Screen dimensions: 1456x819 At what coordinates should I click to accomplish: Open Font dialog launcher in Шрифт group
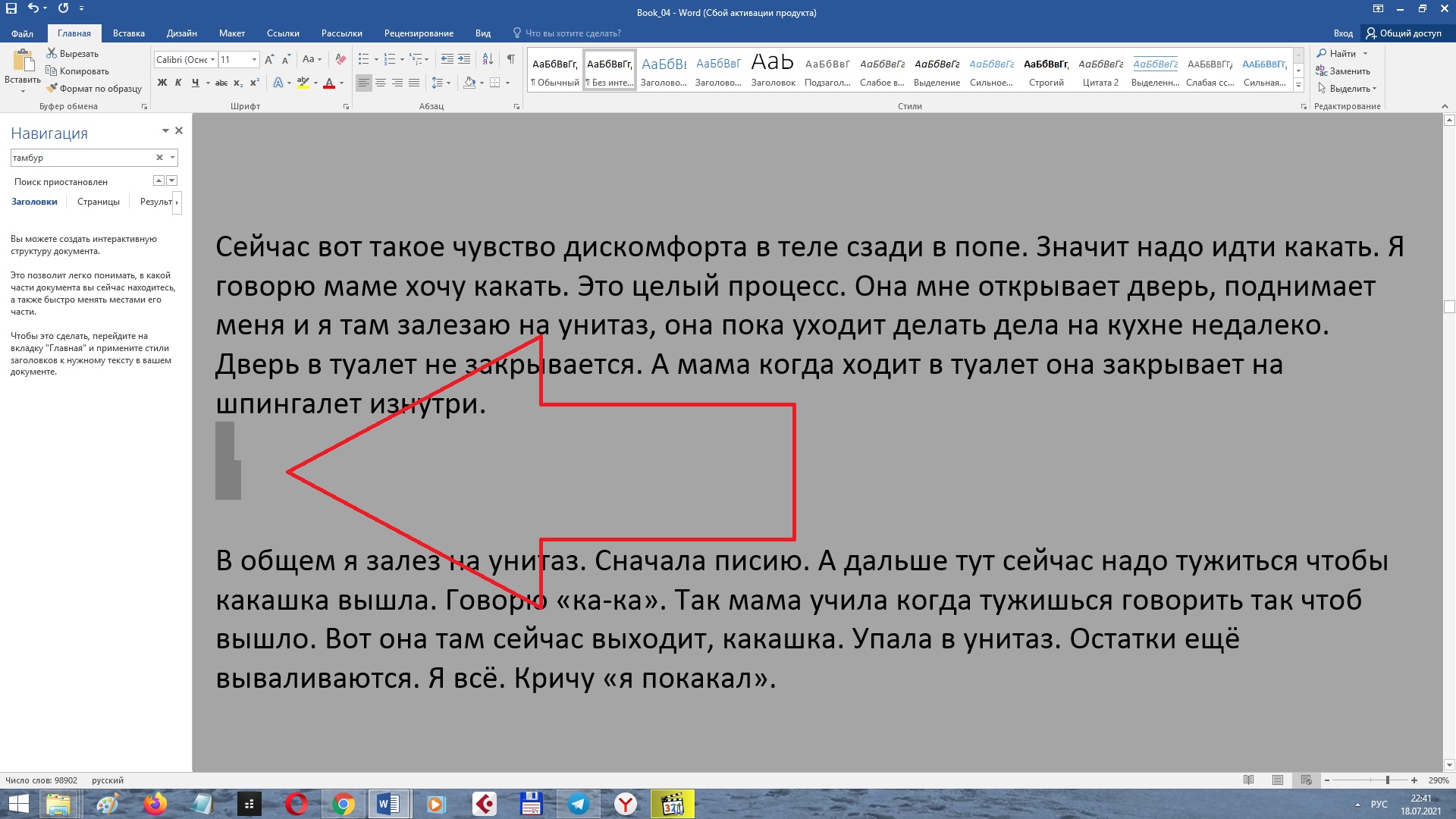tap(346, 107)
